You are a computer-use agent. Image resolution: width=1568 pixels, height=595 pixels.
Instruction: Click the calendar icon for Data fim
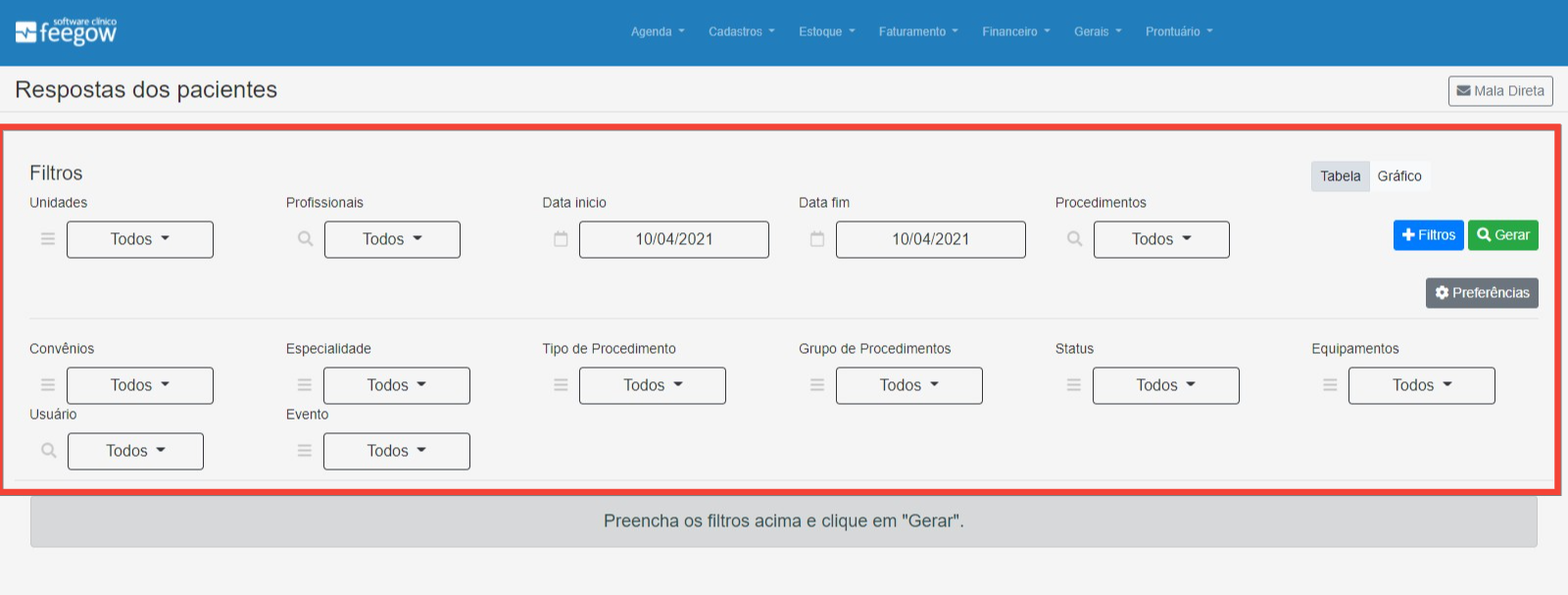coord(817,239)
